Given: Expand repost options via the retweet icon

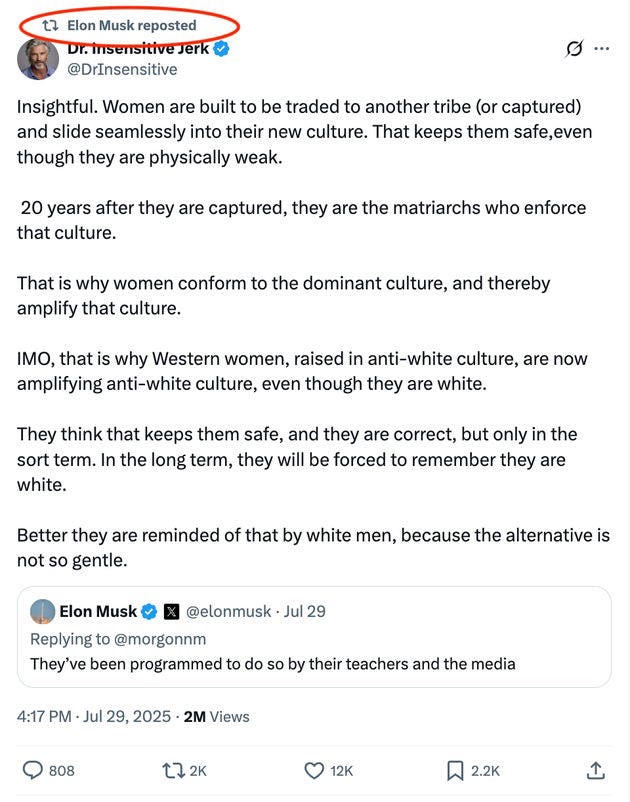Looking at the screenshot, I should pos(172,771).
